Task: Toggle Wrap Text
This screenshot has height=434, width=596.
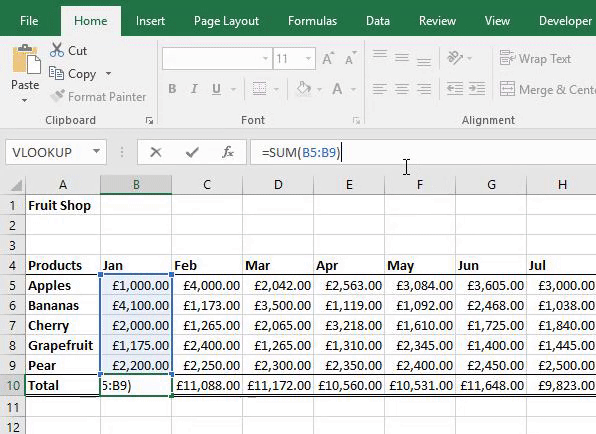Action: tap(535, 59)
